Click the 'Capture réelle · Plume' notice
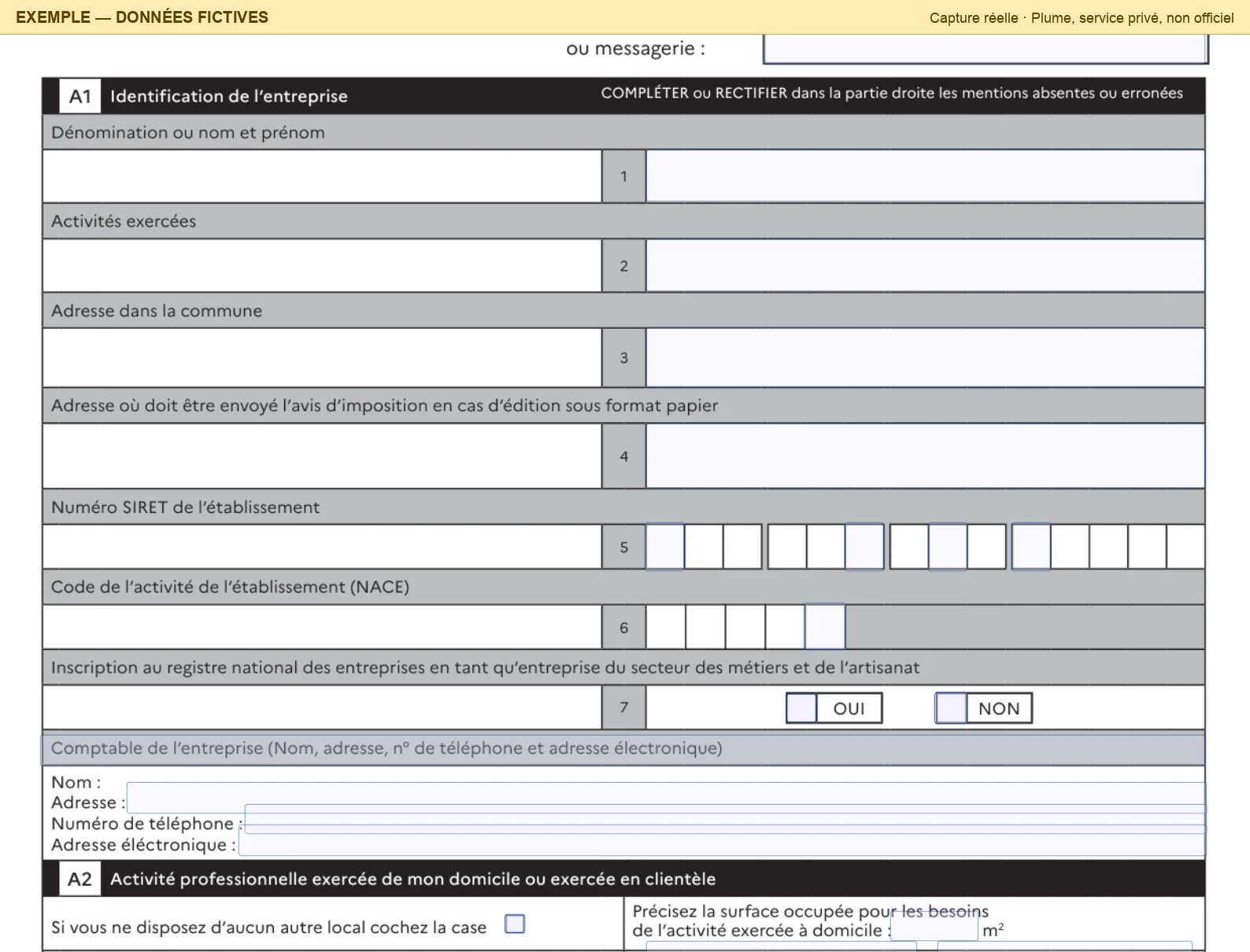Image resolution: width=1250 pixels, height=952 pixels. coord(1082,18)
